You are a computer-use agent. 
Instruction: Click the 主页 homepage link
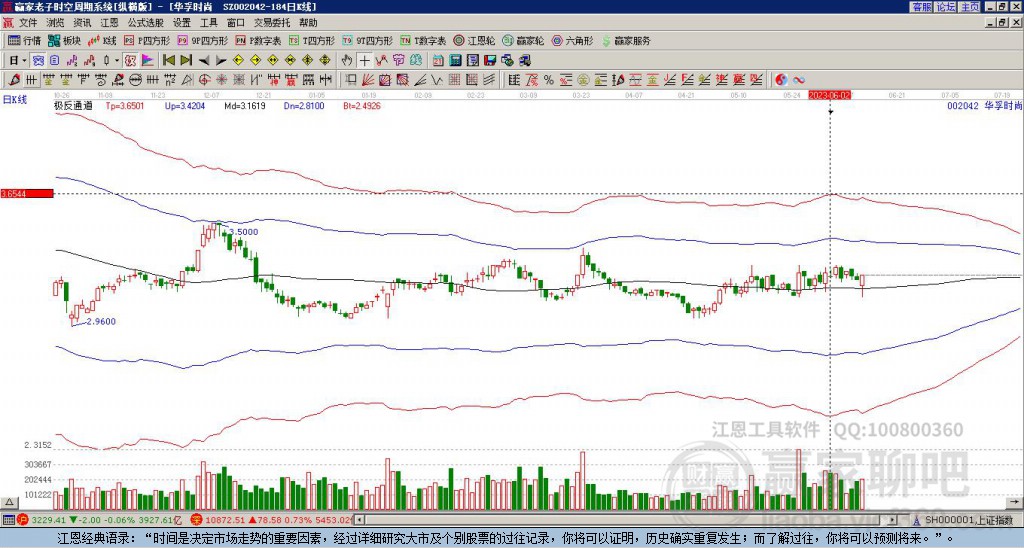click(969, 7)
